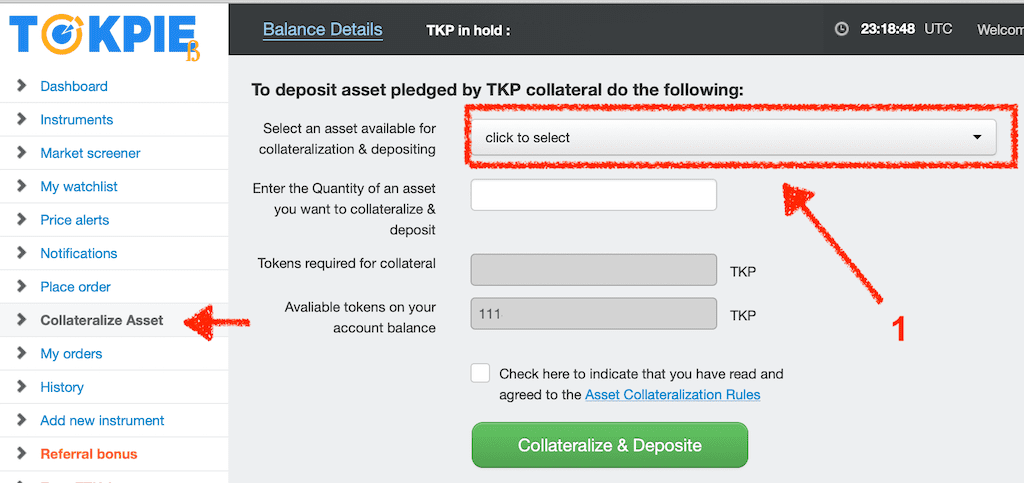Screen dimensions: 1024x483
Task: Open the Referral bonus link
Action: (89, 454)
